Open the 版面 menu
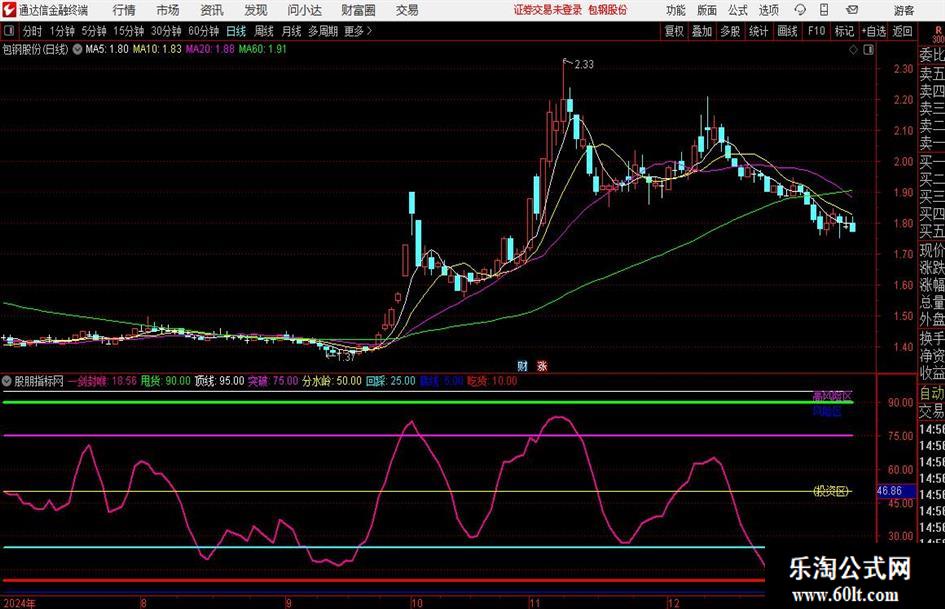 click(x=706, y=10)
